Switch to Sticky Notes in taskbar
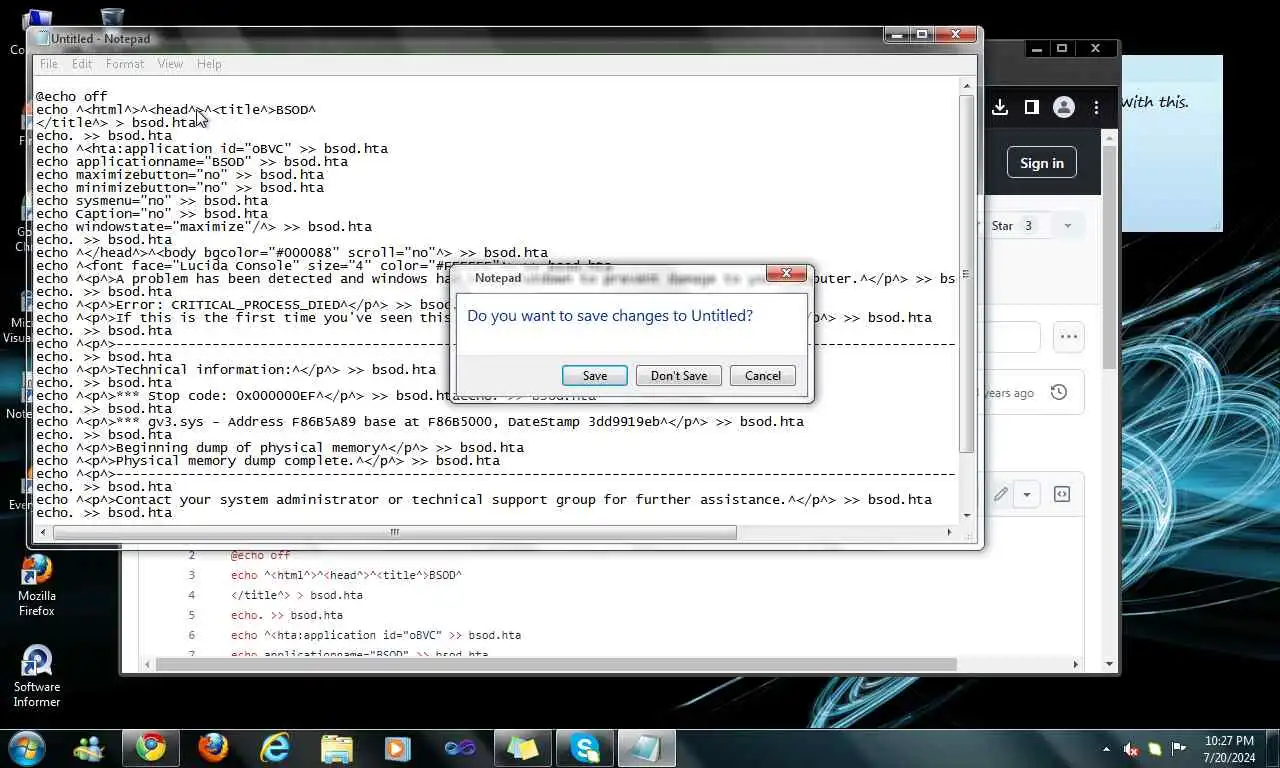The image size is (1280, 768). pos(523,748)
